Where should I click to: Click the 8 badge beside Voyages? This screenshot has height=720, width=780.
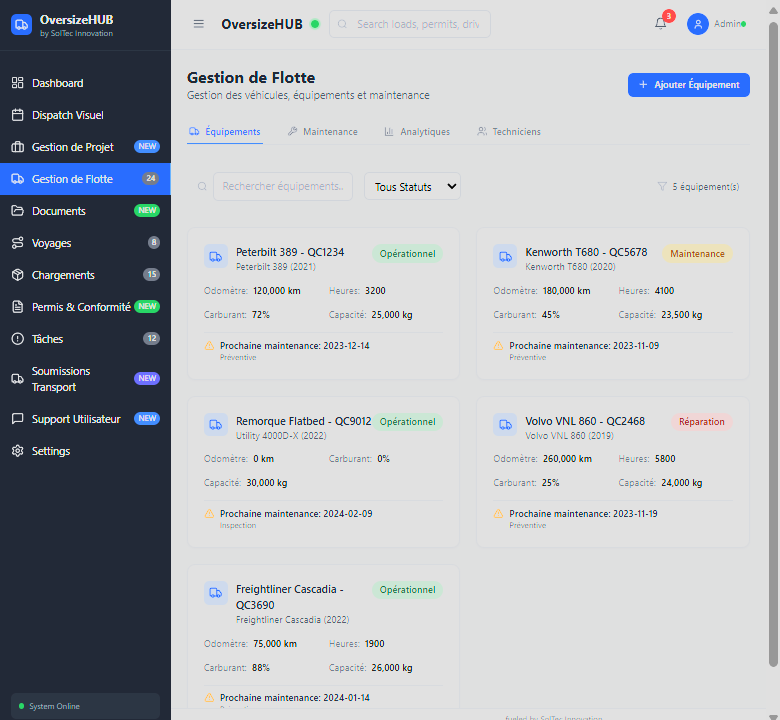(x=154, y=242)
